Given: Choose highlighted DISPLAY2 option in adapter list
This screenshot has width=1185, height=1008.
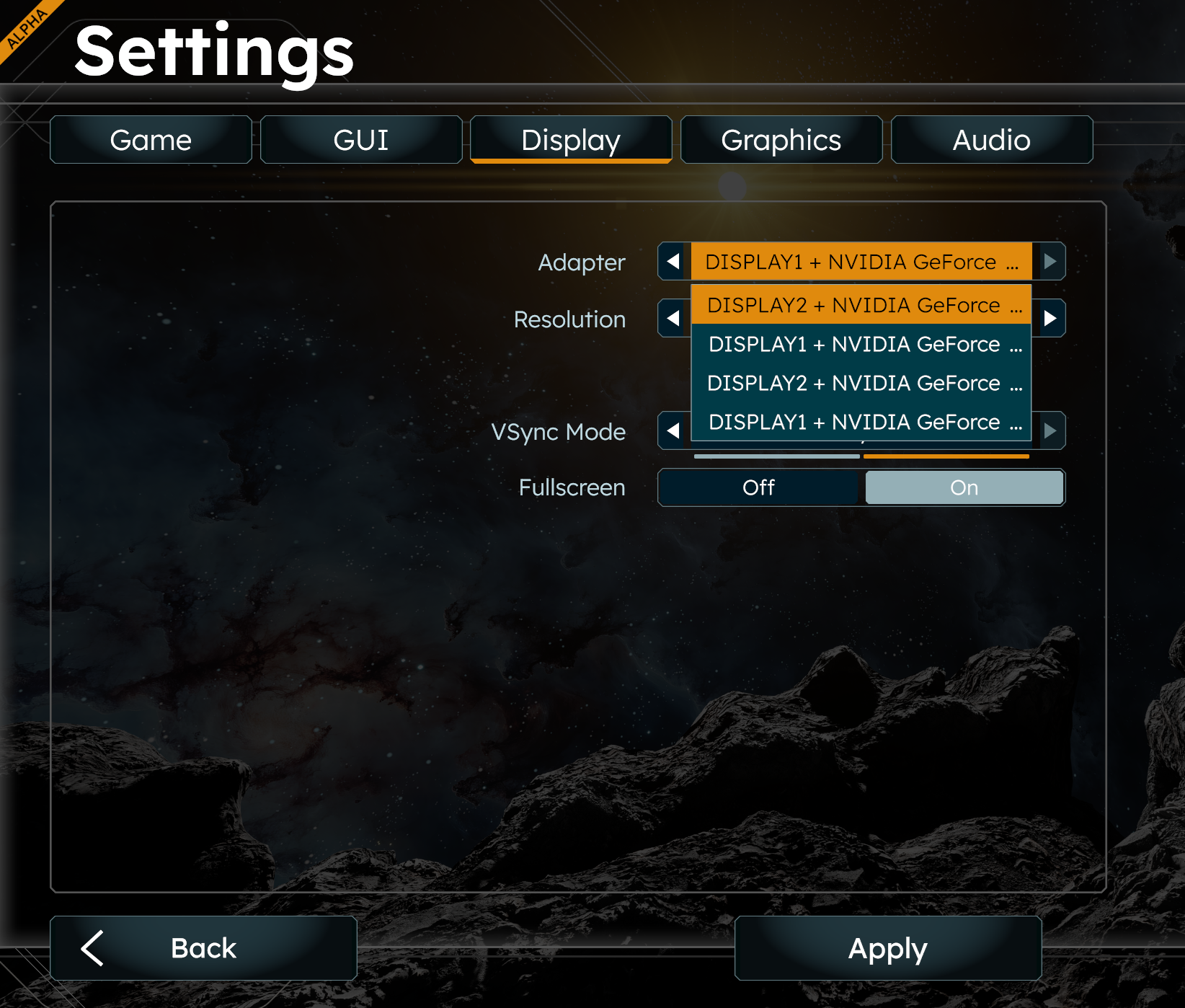Looking at the screenshot, I should [x=861, y=305].
